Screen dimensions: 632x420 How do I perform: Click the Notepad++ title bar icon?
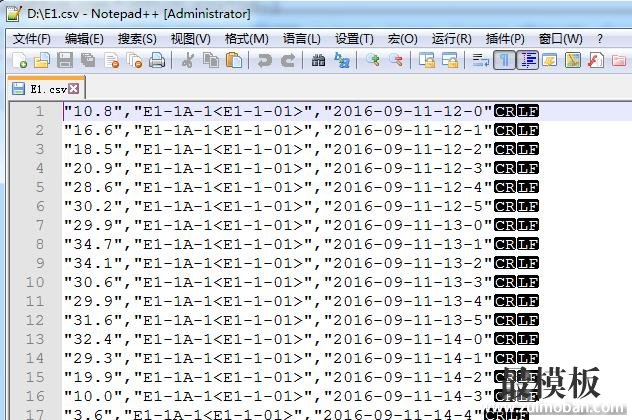pyautogui.click(x=14, y=13)
